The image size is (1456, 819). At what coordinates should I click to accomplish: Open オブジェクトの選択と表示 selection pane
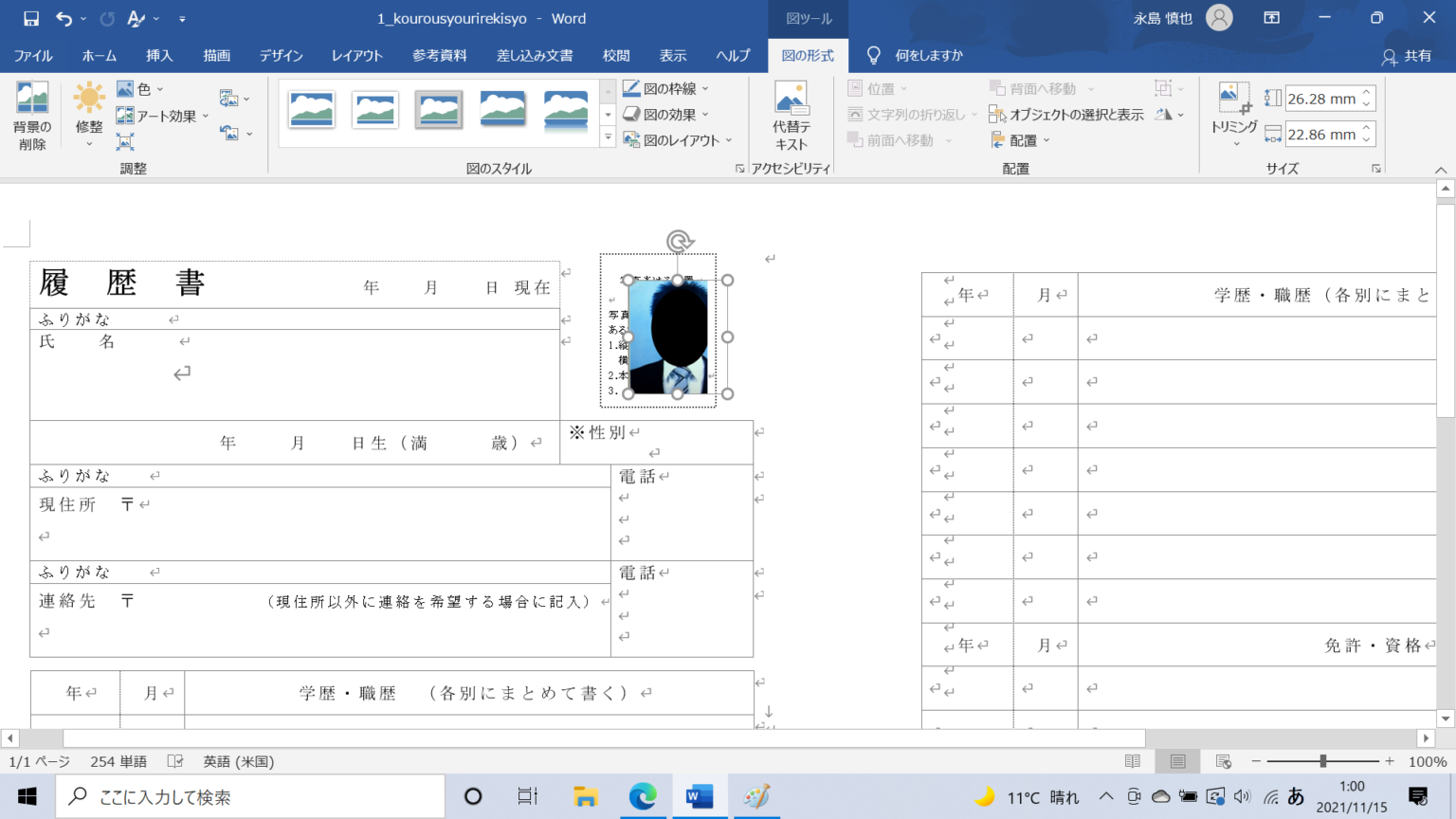pyautogui.click(x=1066, y=115)
